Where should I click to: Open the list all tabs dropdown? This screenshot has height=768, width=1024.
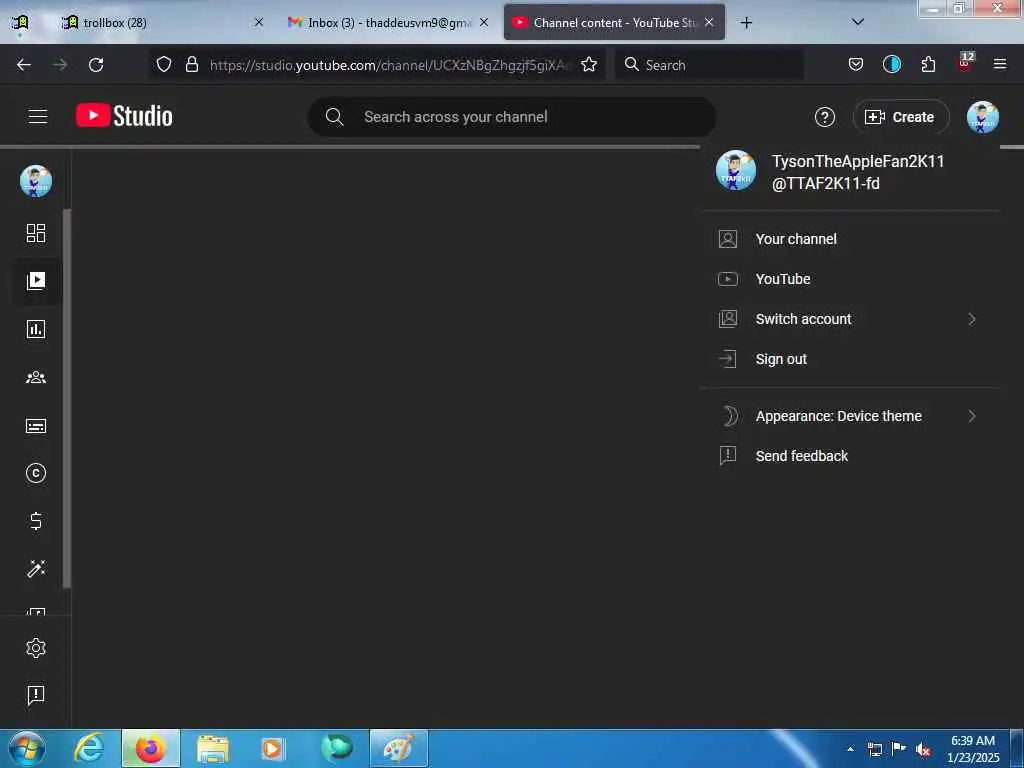point(858,22)
